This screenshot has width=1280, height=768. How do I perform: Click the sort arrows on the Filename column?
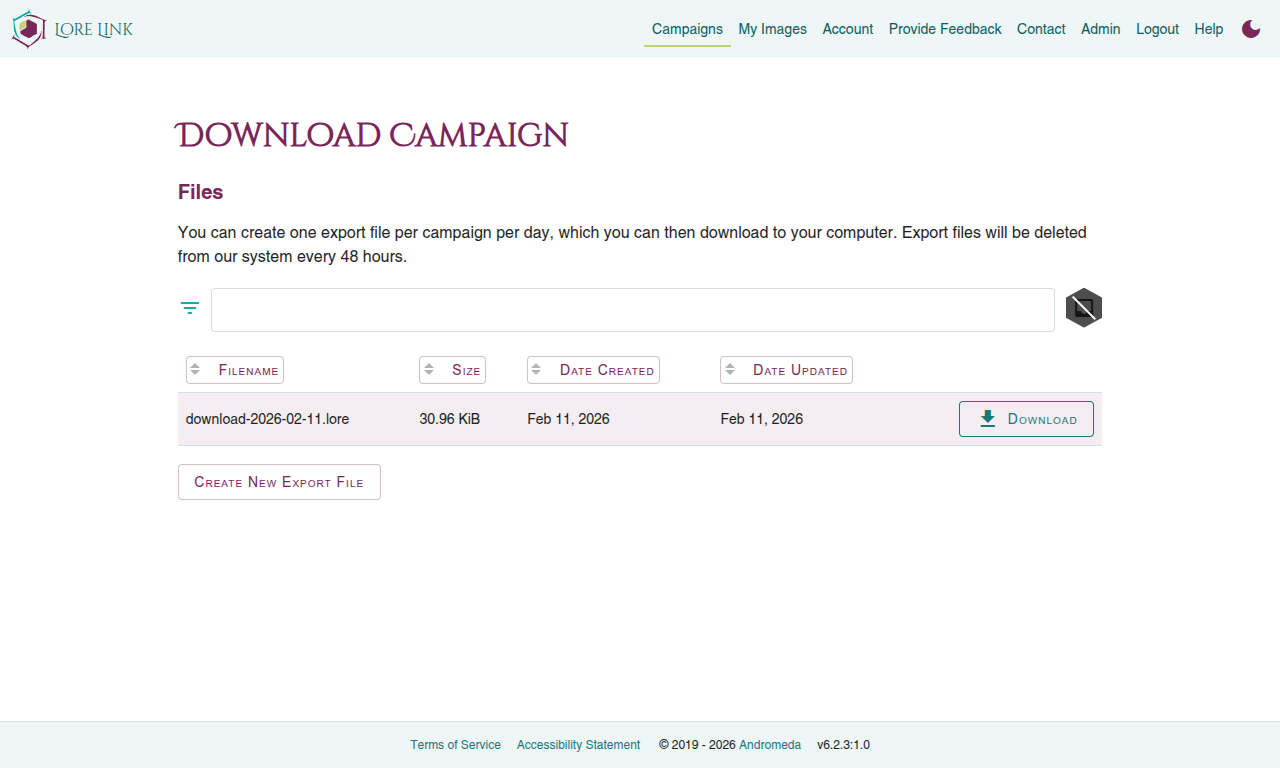click(197, 369)
